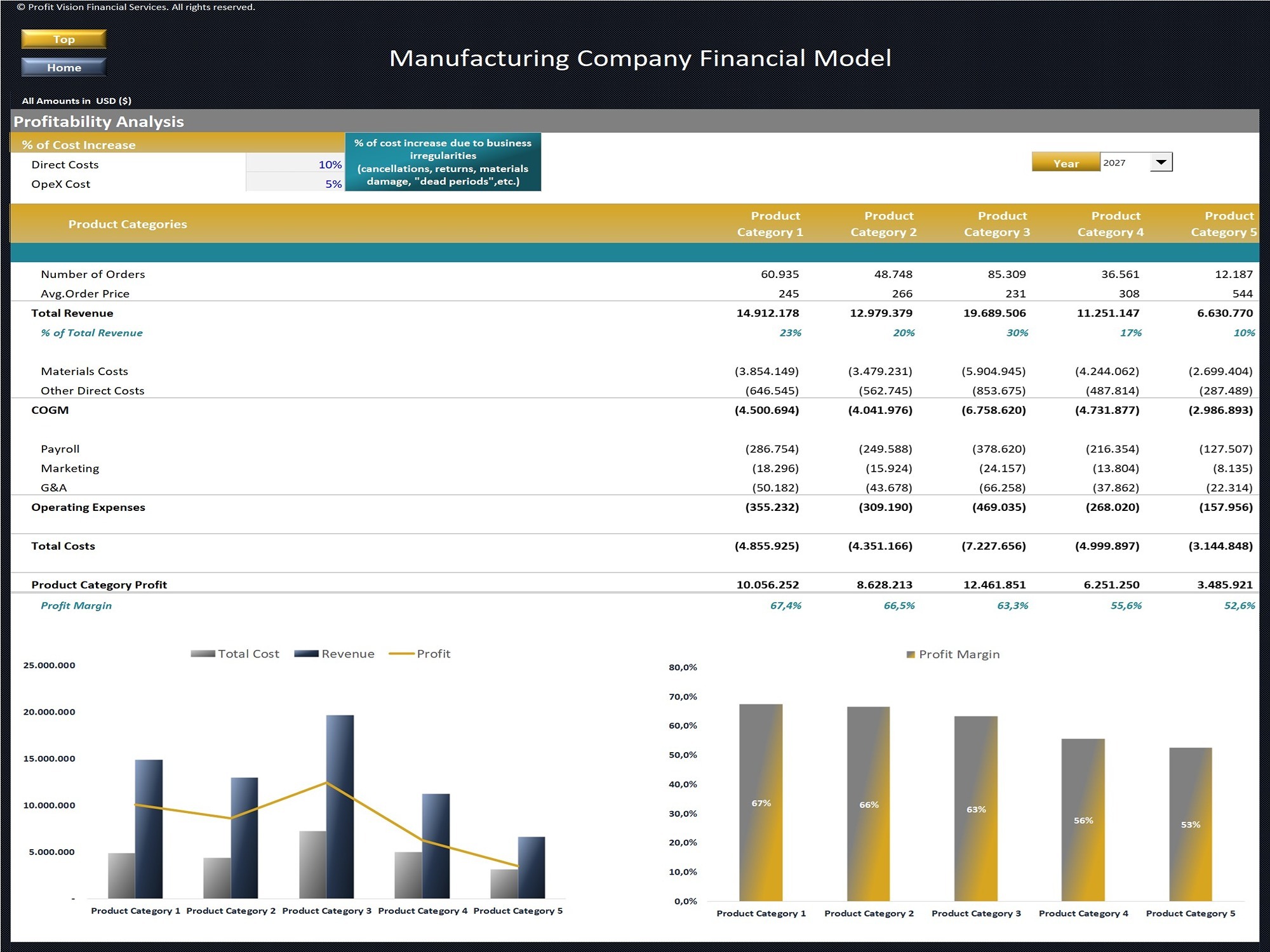Screen dimensions: 1270x952
Task: Click the gold Year label
Action: pyautogui.click(x=1066, y=162)
